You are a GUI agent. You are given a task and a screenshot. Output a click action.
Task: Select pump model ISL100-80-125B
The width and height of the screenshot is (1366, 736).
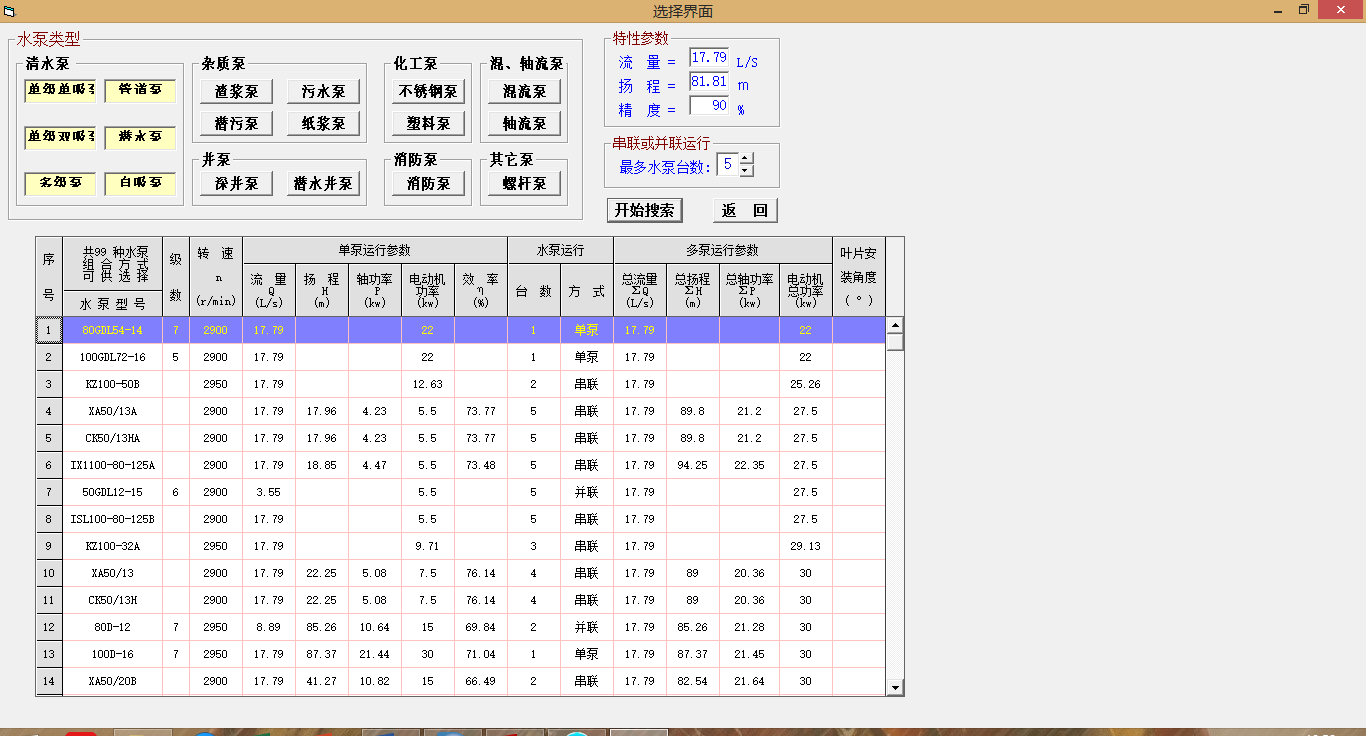pyautogui.click(x=112, y=519)
